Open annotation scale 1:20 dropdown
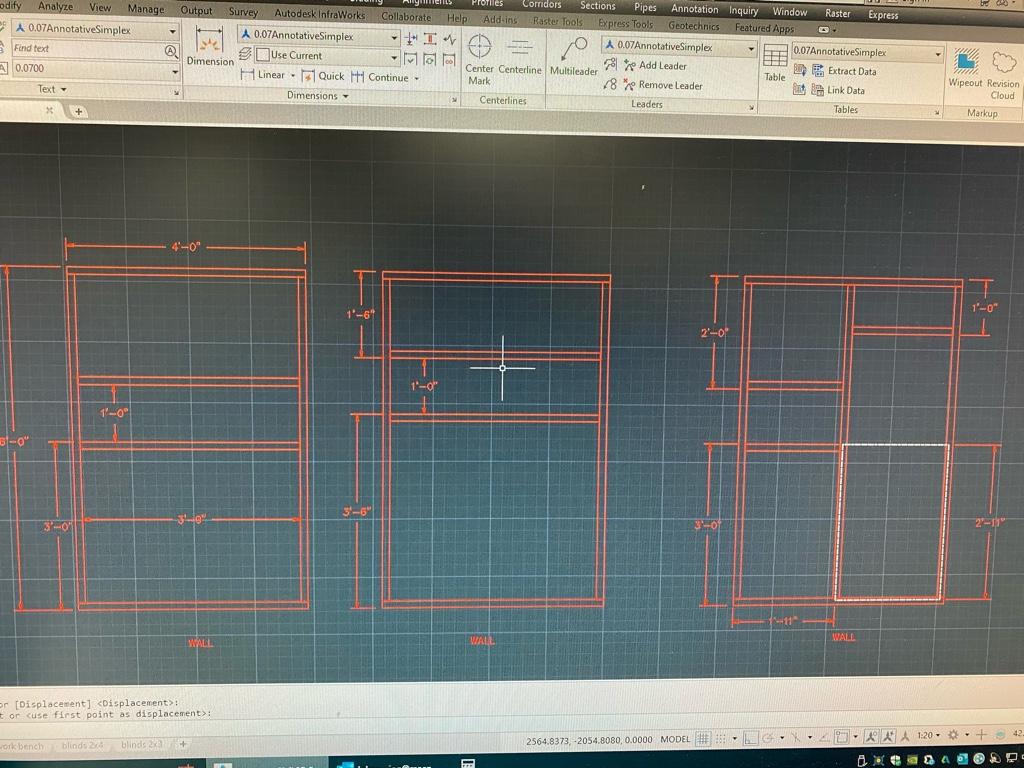Screen dimensions: 1024x768 click(x=928, y=735)
